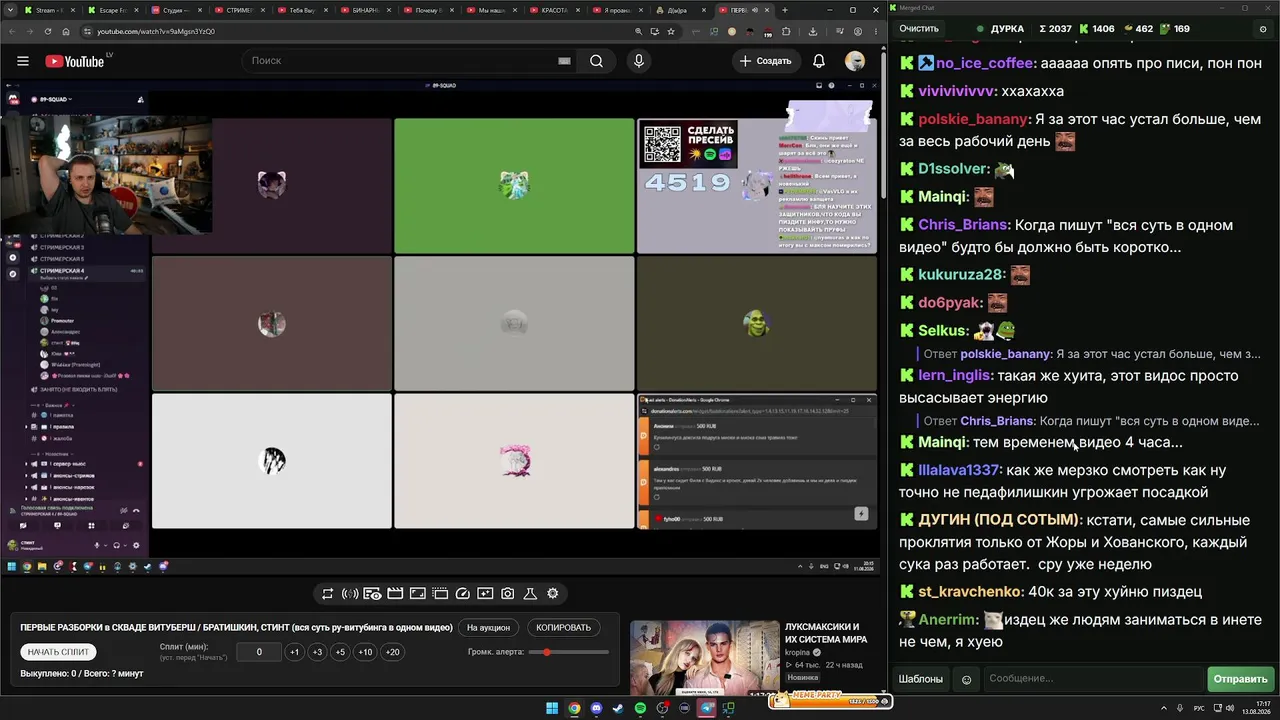Switch to the 'КРАСОТА' tab
This screenshot has width=1280, height=720.
pos(553,10)
